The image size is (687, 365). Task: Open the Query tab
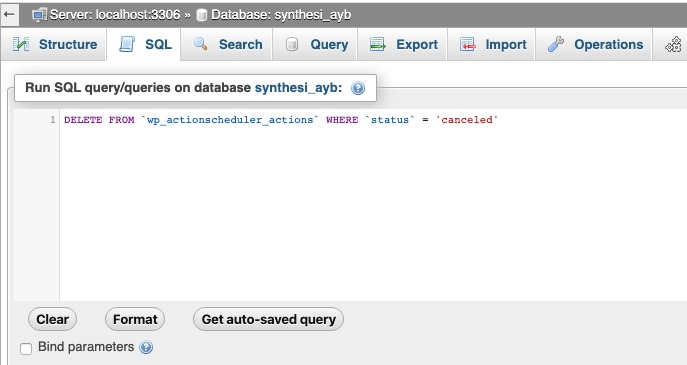click(315, 44)
